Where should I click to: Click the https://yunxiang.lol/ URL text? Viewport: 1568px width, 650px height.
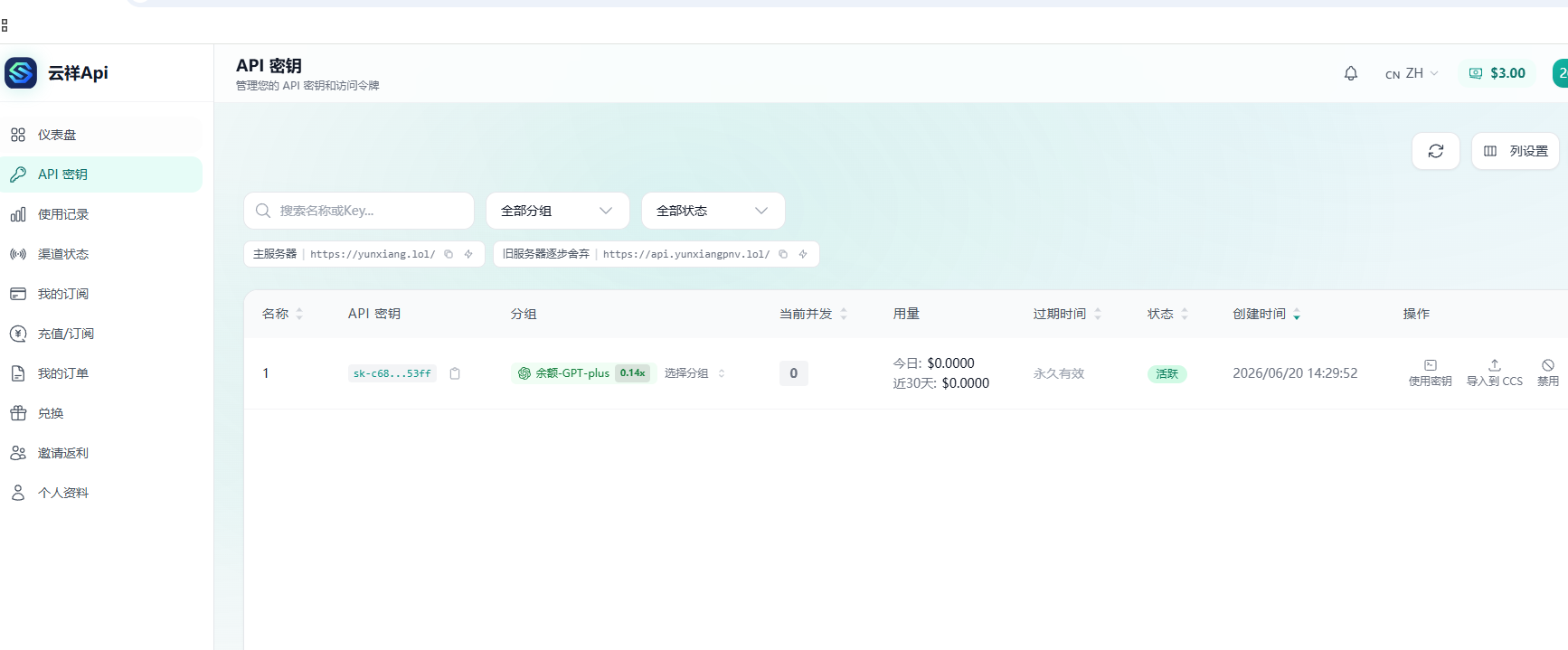point(373,254)
